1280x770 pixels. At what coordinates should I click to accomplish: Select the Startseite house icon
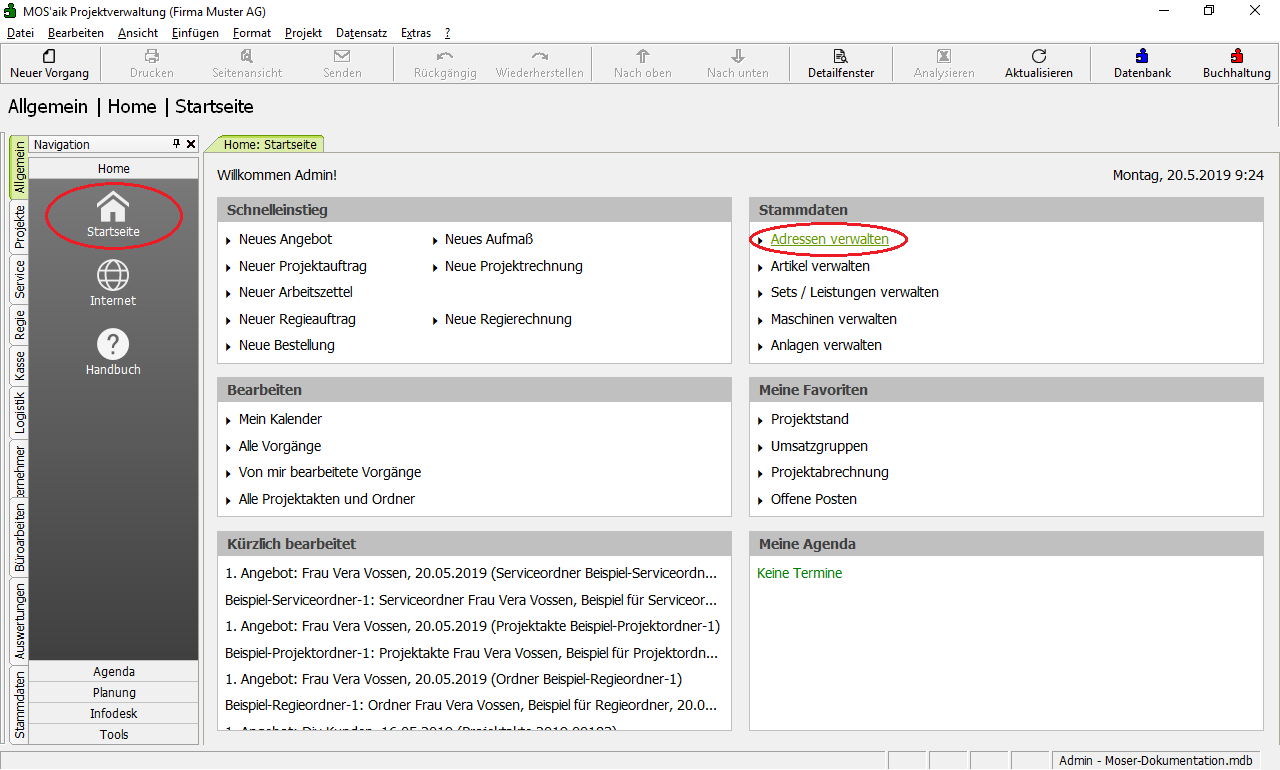point(113,207)
